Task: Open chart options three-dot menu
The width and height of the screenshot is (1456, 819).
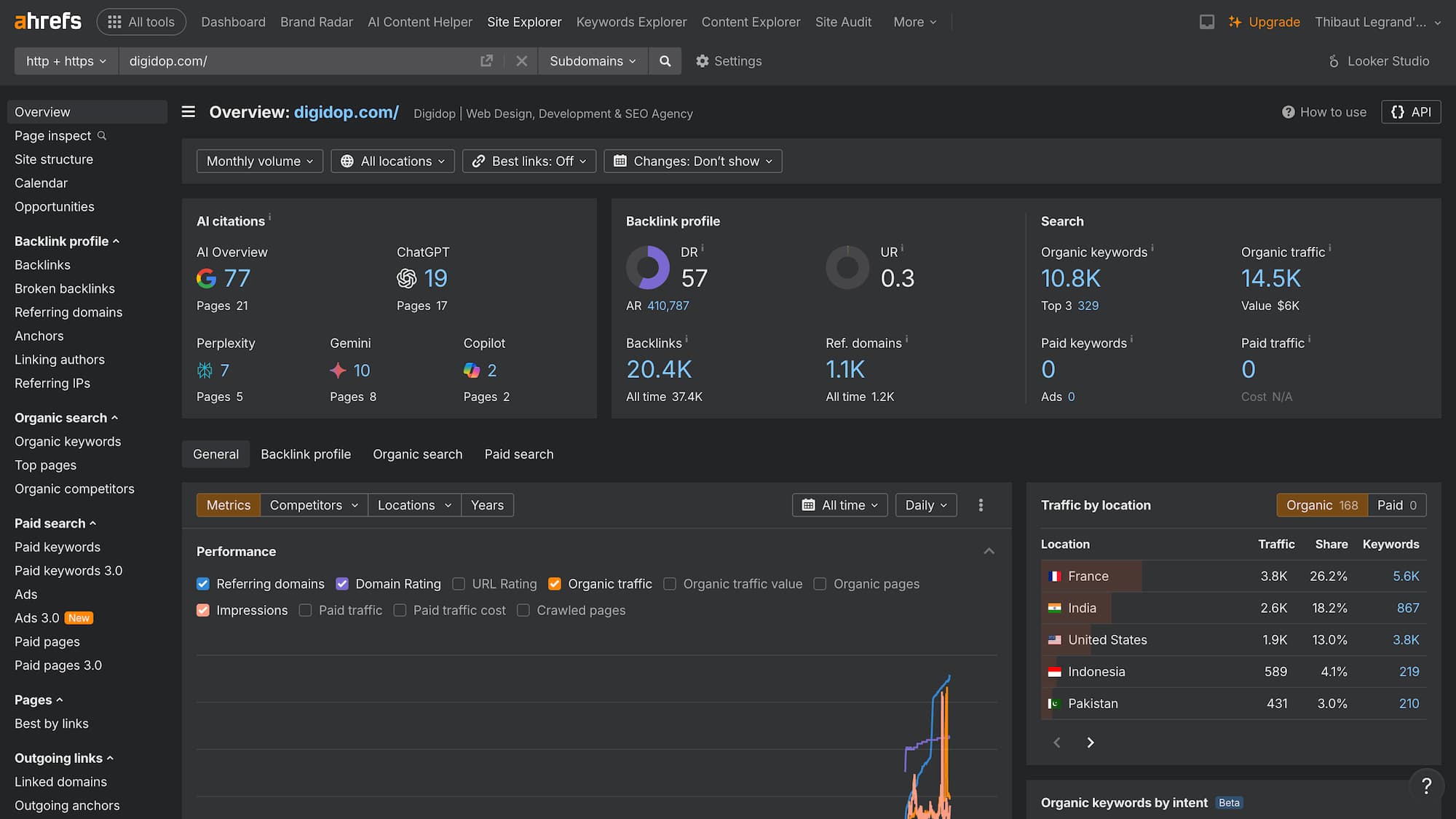Action: (x=981, y=505)
